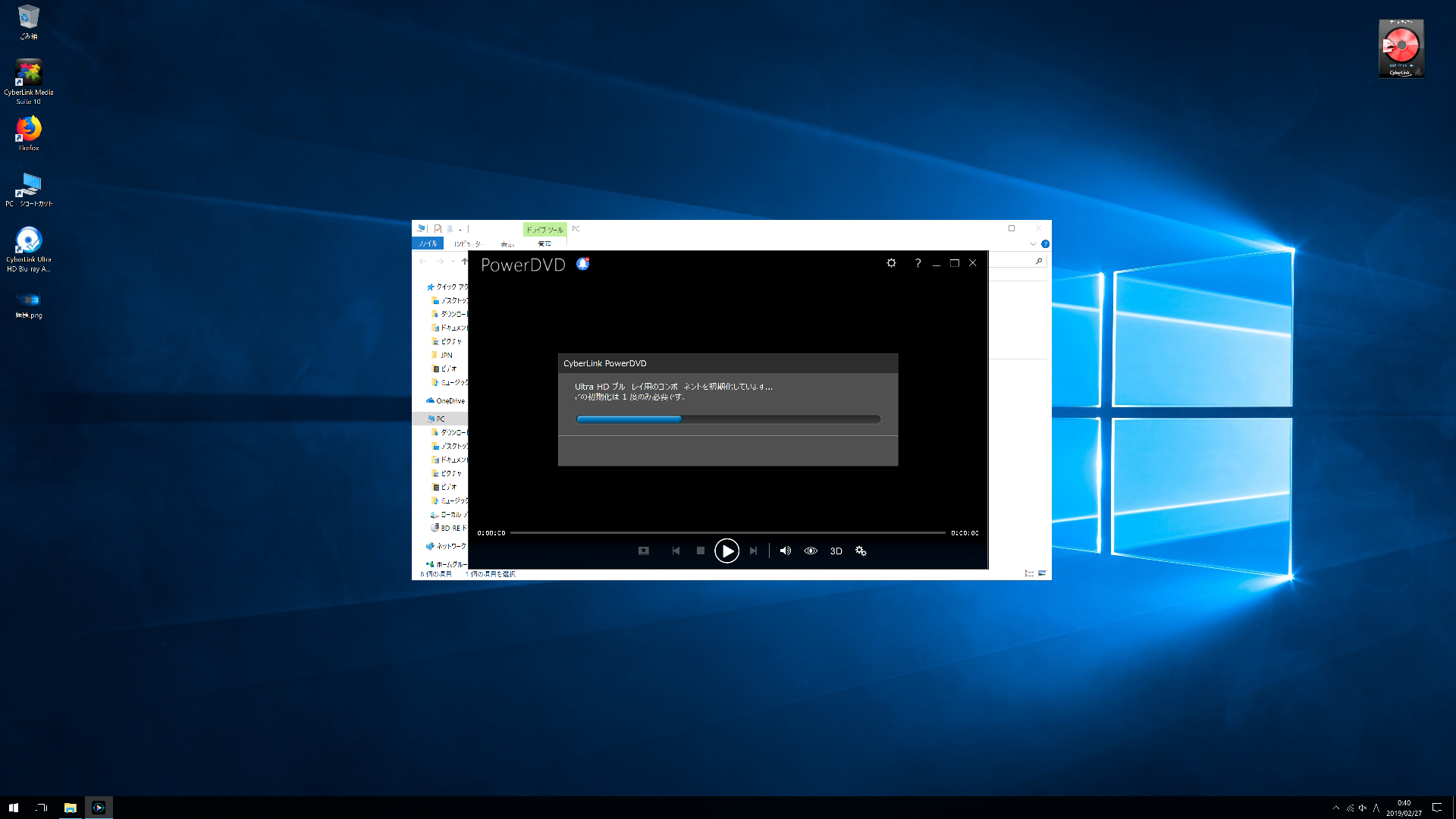The width and height of the screenshot is (1456, 819).
Task: Click the PowerDVD playback seek bar
Action: 727,533
